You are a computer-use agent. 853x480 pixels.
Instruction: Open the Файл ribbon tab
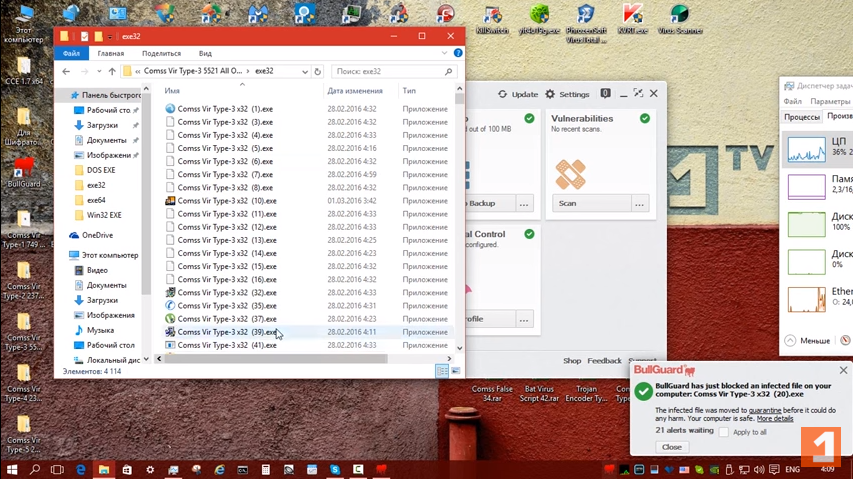point(71,53)
